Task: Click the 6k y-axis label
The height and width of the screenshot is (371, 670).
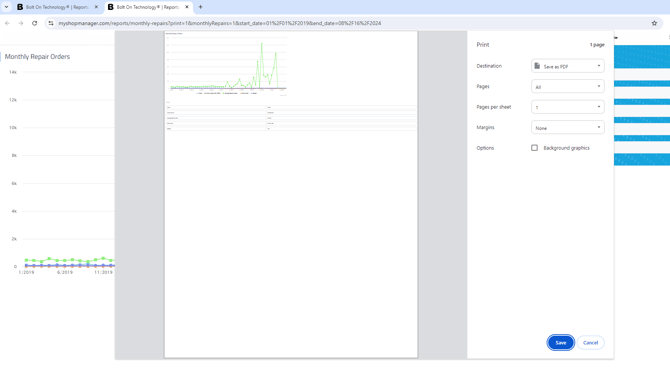Action: [x=15, y=183]
